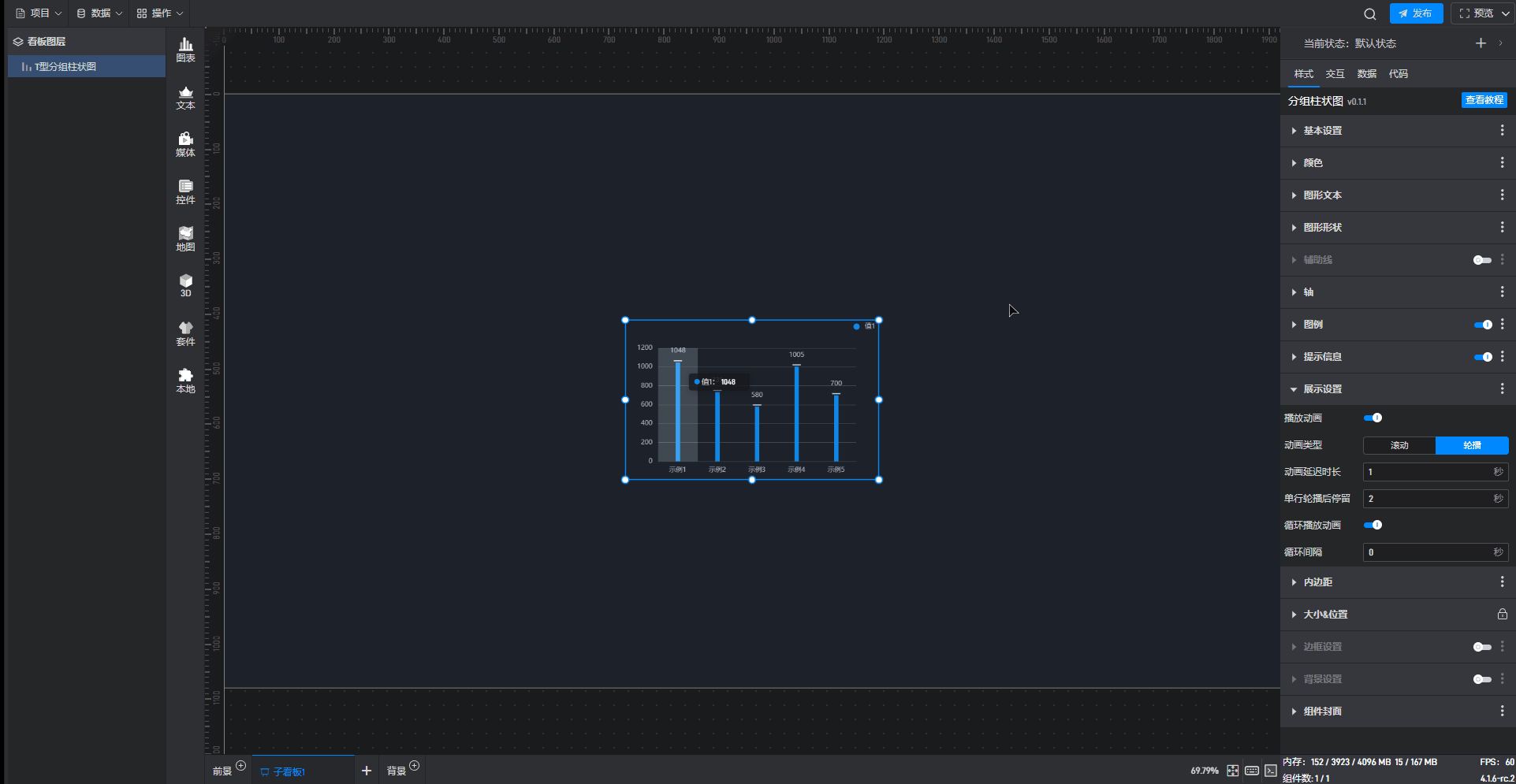Image resolution: width=1516 pixels, height=784 pixels.
Task: Switch to the 背景 tab
Action: [x=397, y=771]
